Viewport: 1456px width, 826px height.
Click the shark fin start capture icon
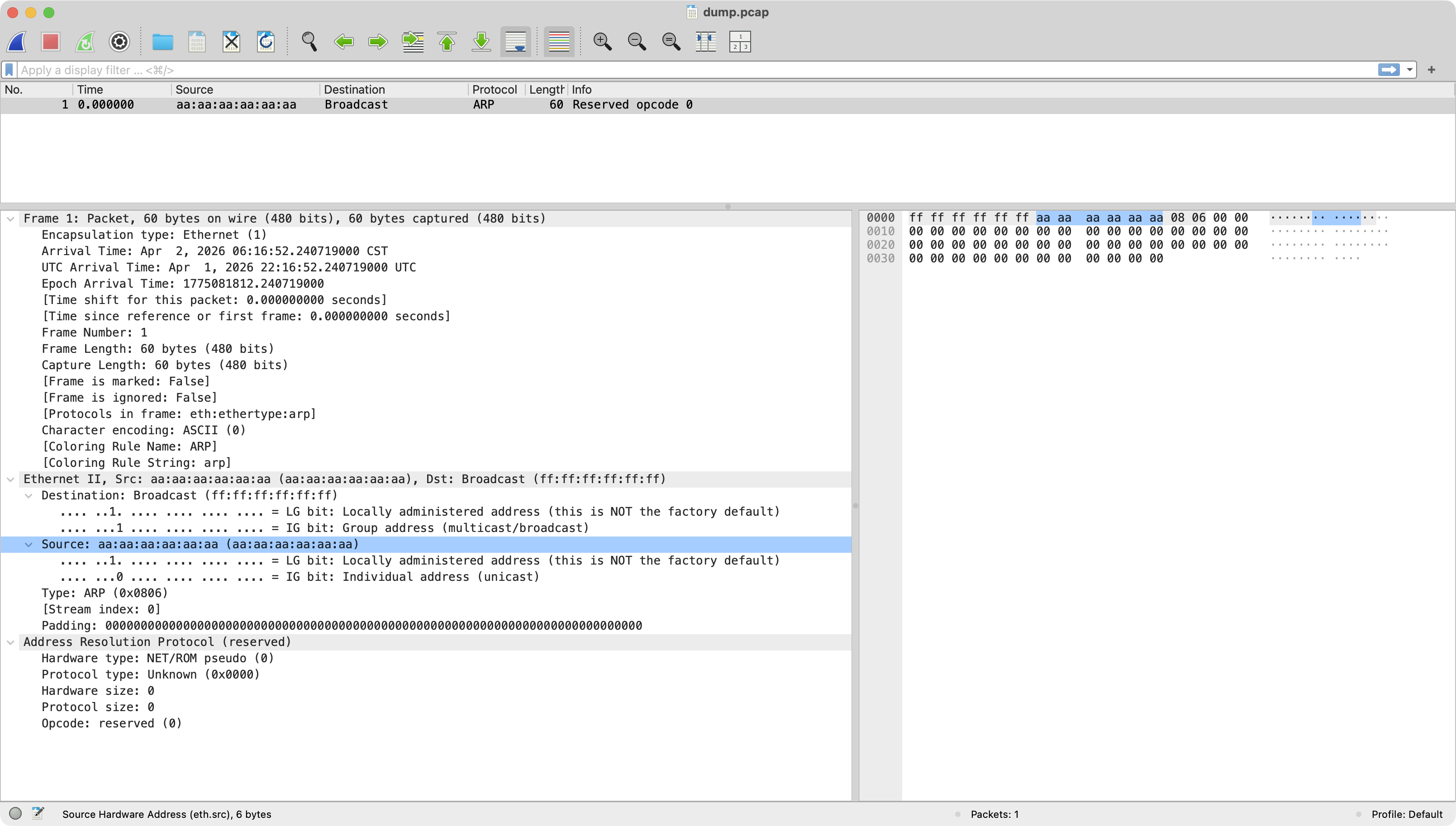coord(17,42)
